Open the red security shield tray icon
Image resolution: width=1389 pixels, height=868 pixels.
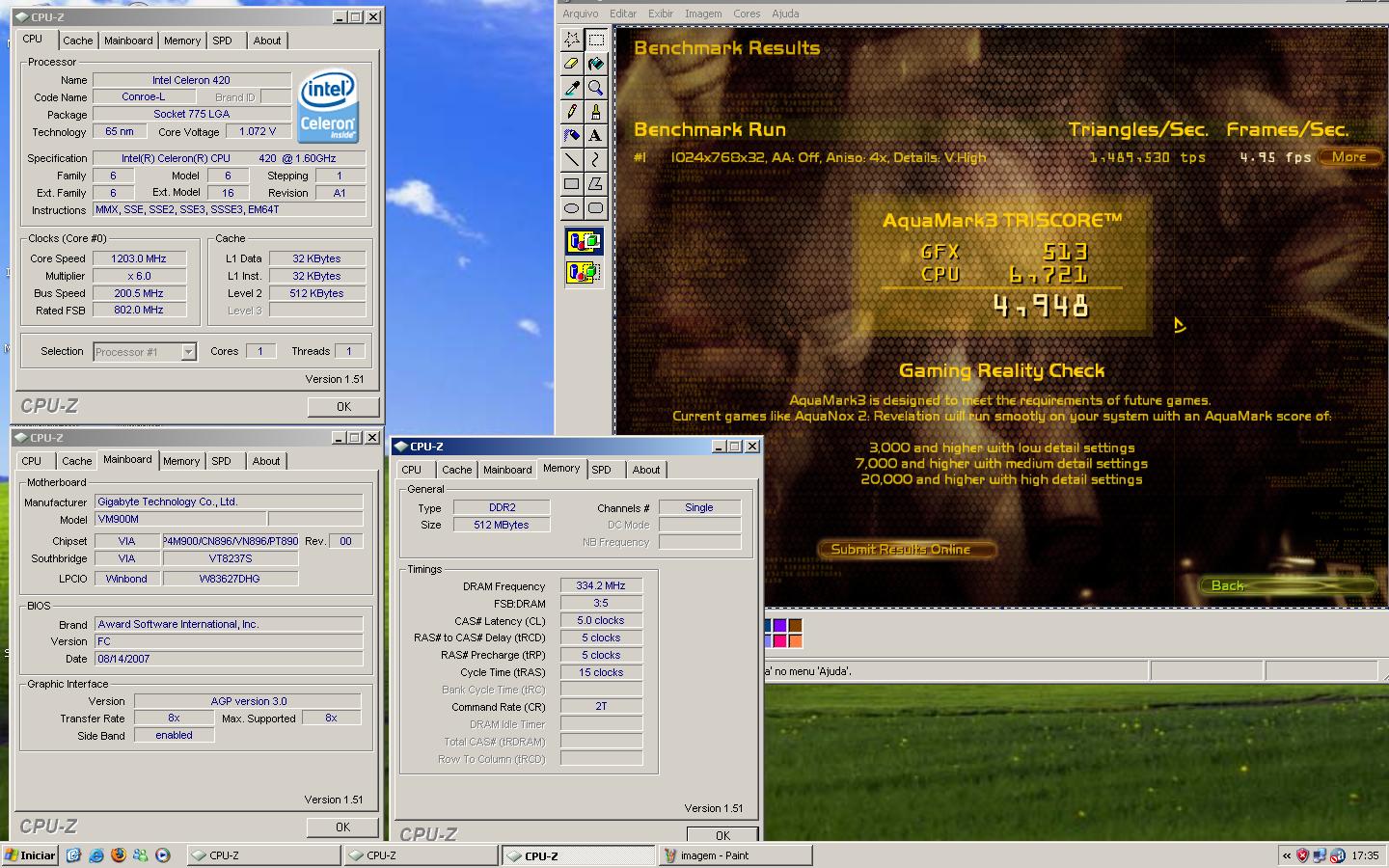pos(1303,855)
